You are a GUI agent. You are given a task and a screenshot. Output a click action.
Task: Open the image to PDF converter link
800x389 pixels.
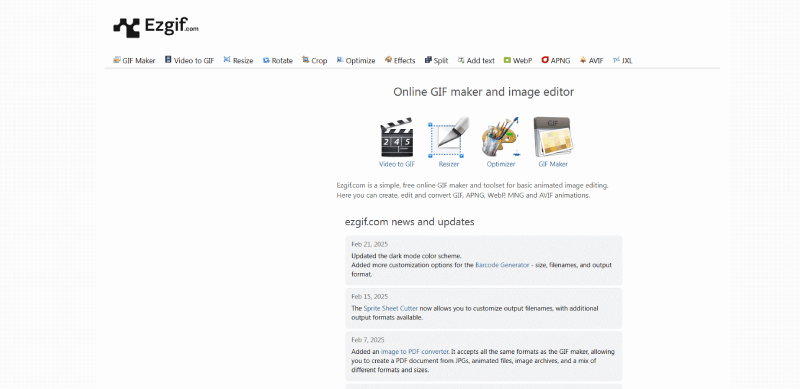coord(415,352)
